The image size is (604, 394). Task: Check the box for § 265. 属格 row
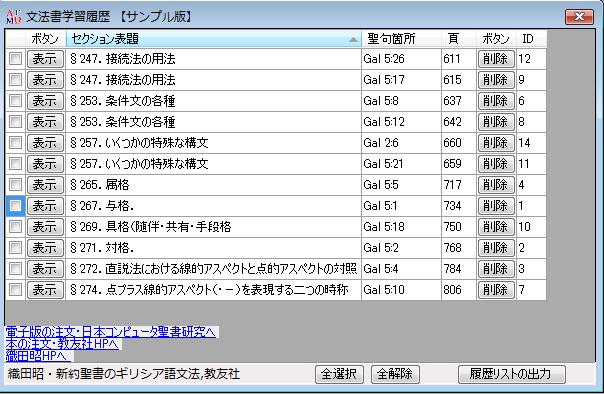pyautogui.click(x=15, y=185)
